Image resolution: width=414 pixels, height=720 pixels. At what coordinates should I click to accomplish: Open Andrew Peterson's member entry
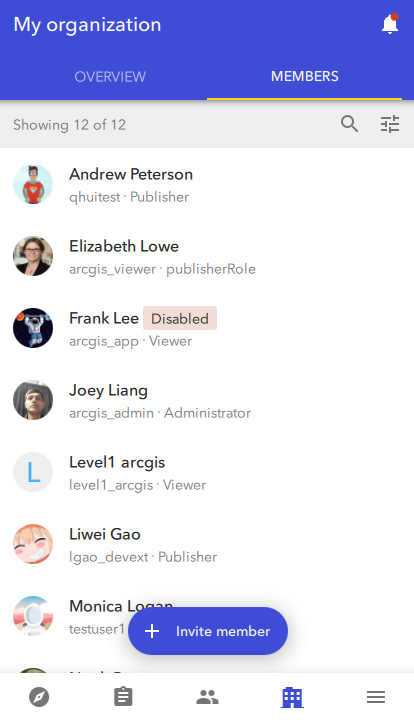point(207,184)
